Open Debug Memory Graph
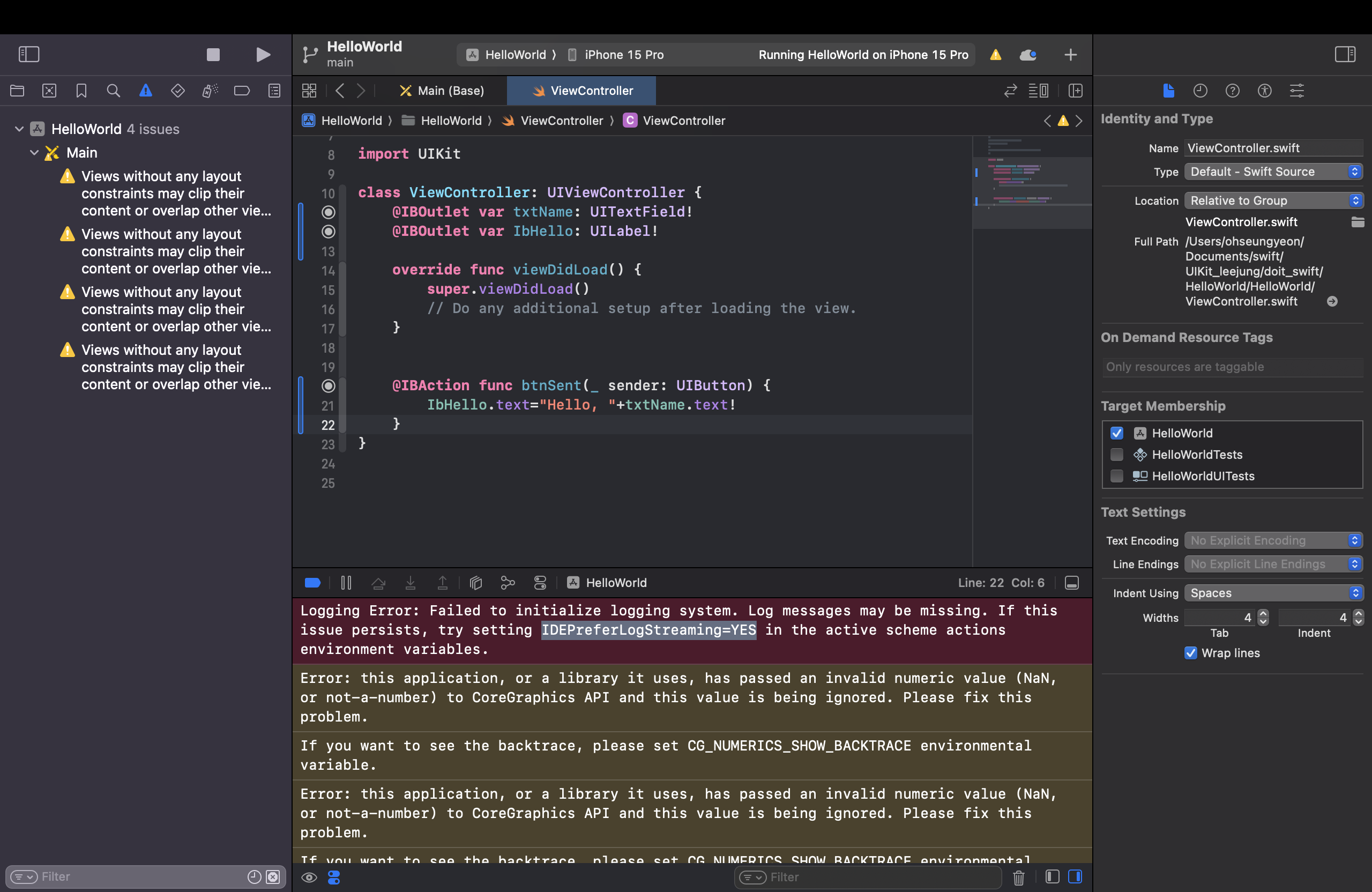Image resolution: width=1372 pixels, height=892 pixels. tap(508, 582)
